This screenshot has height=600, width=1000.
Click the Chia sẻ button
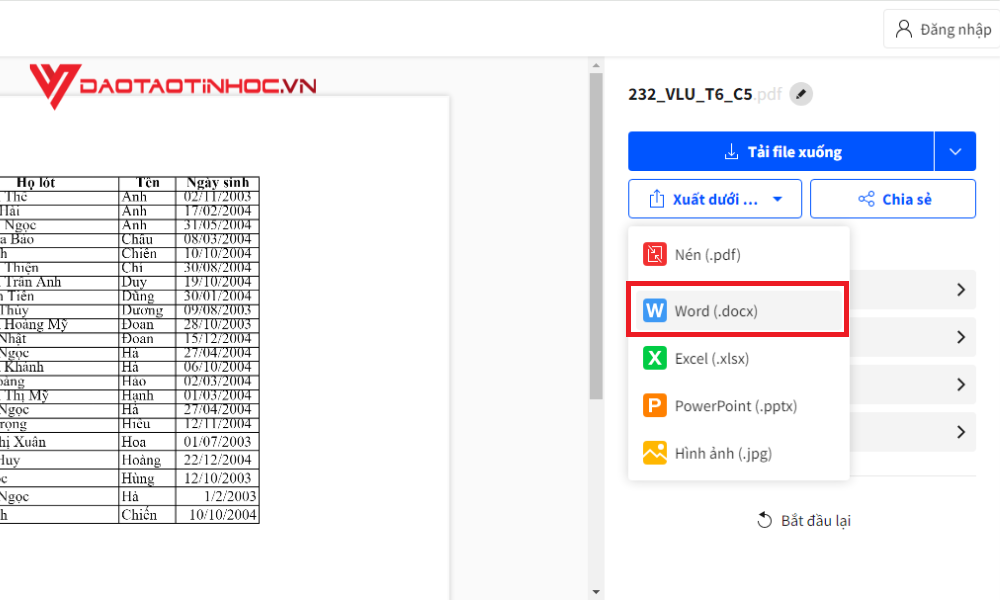click(892, 198)
